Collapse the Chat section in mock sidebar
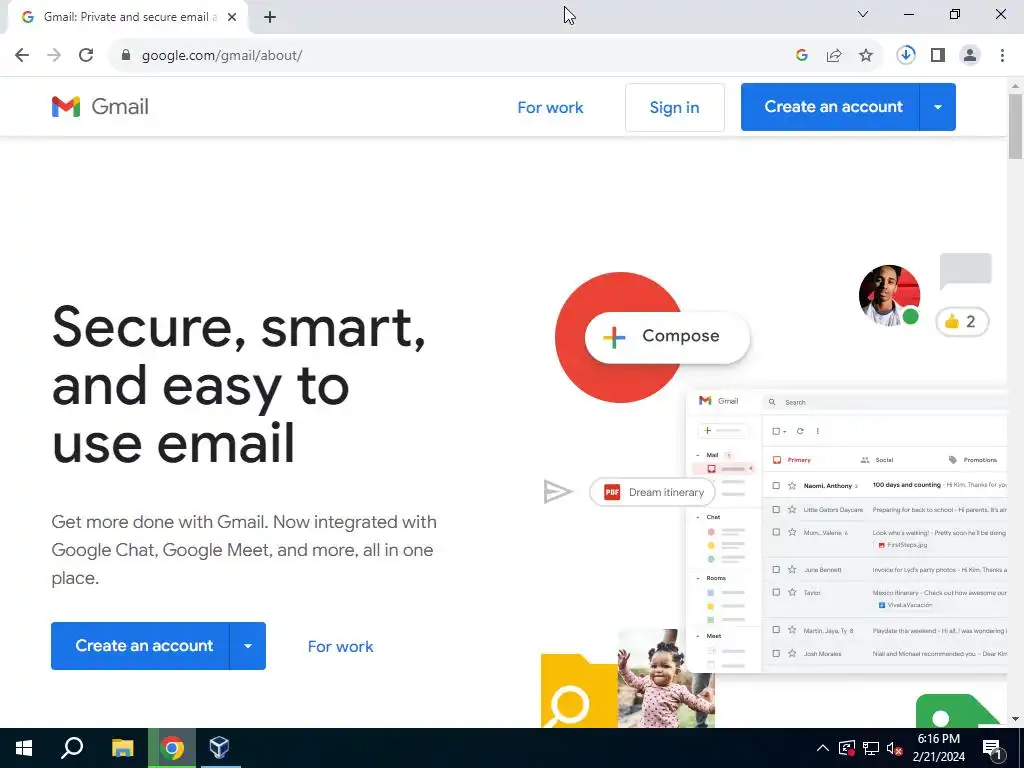The width and height of the screenshot is (1024, 768). pos(697,517)
